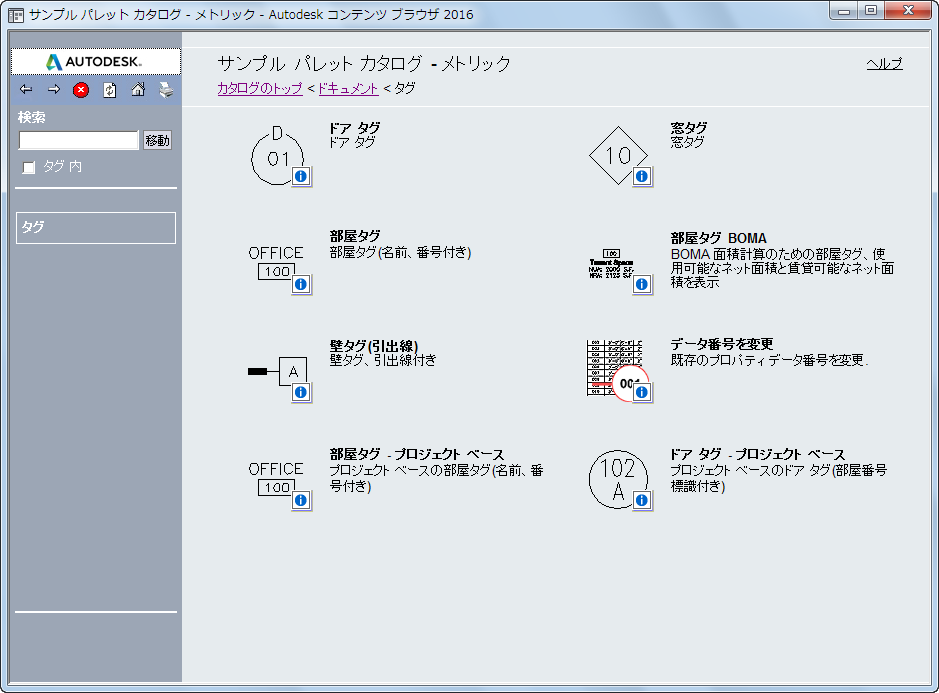Open the ヘルプ link
This screenshot has width=939, height=693.
click(x=885, y=63)
